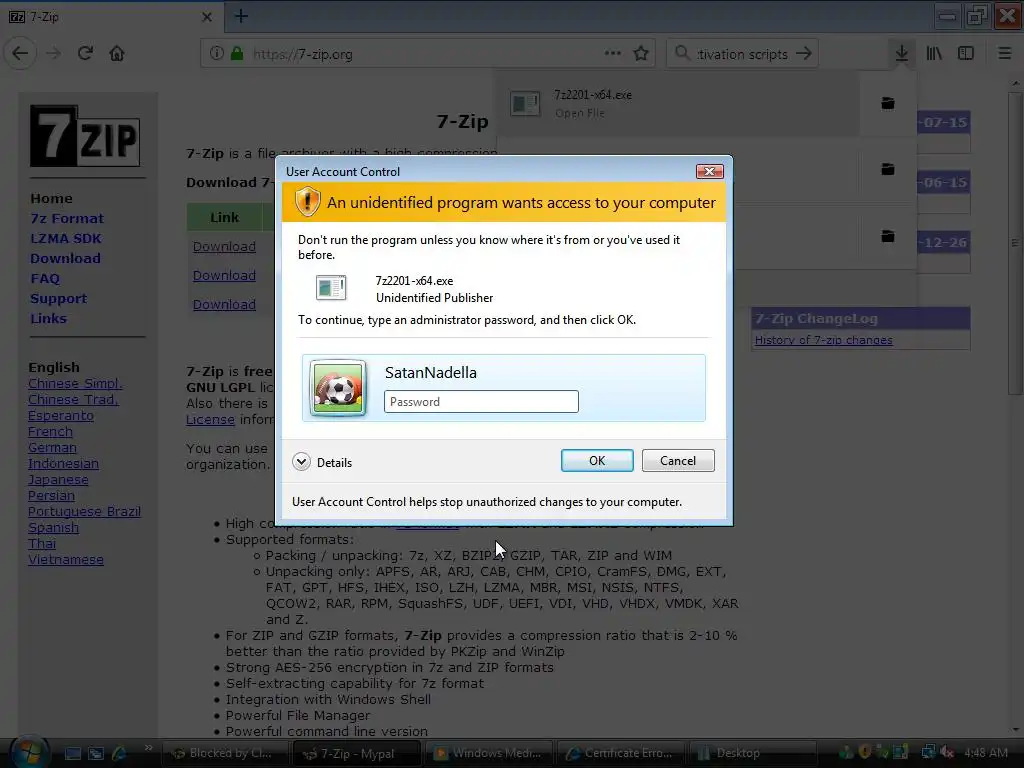Open the License link

[x=210, y=419]
